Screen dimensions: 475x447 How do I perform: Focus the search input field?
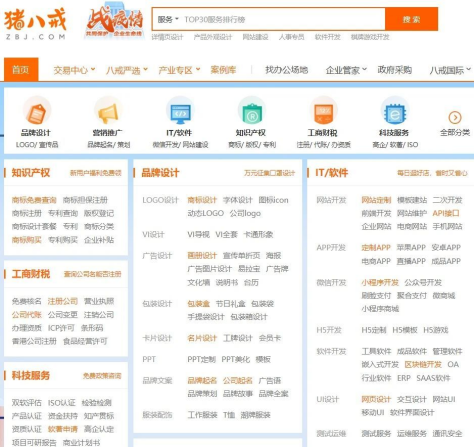[x=283, y=19]
